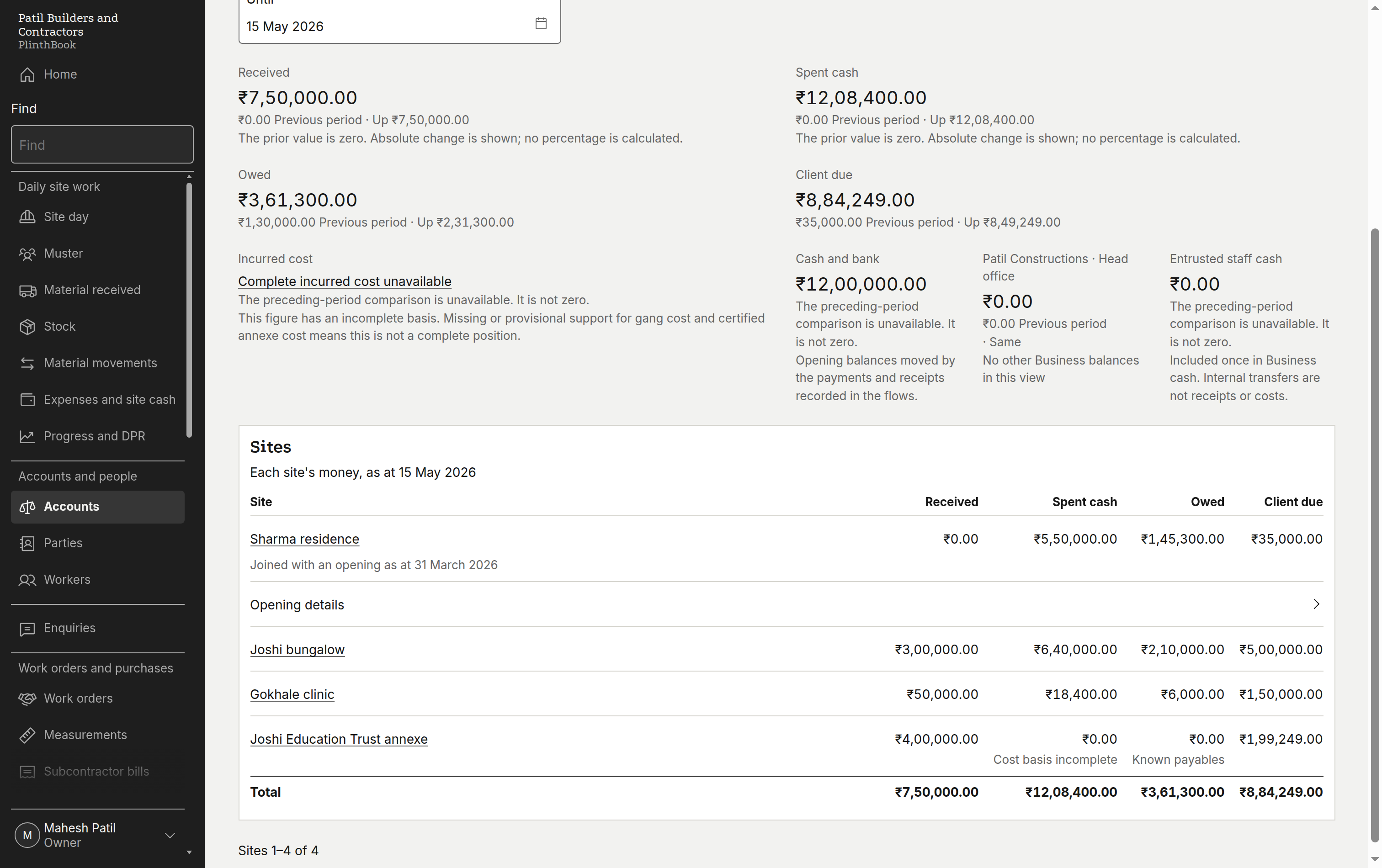Viewport: 1382px width, 868px height.
Task: Click the Until date field showing 15 May 2026
Action: [x=399, y=23]
